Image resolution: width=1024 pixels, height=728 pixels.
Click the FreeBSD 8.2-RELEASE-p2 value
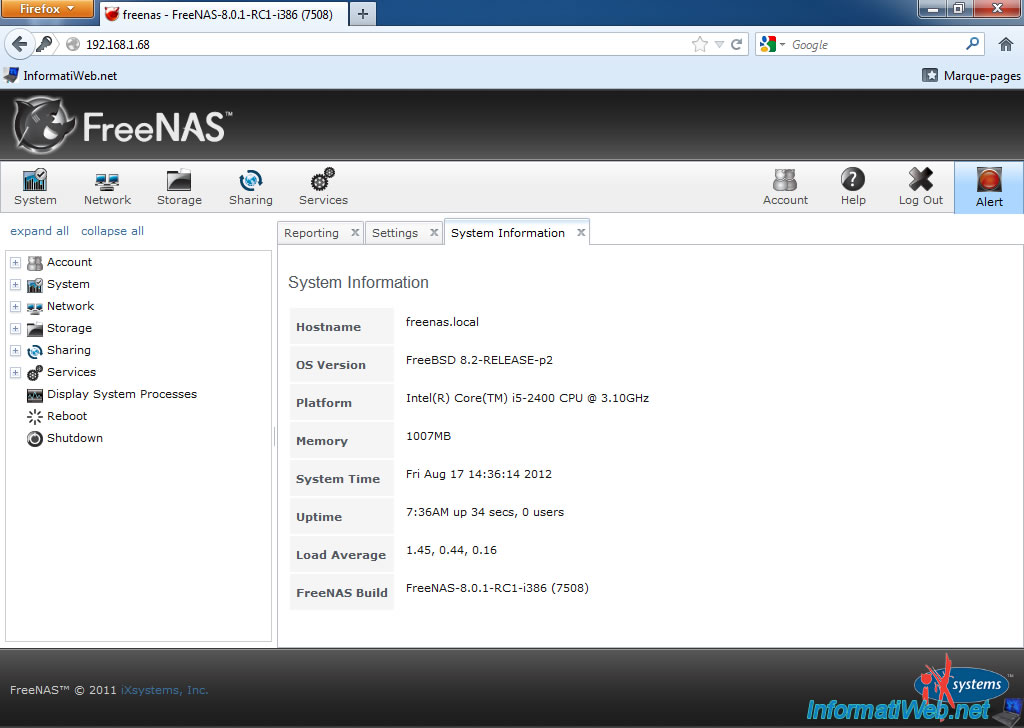click(479, 360)
